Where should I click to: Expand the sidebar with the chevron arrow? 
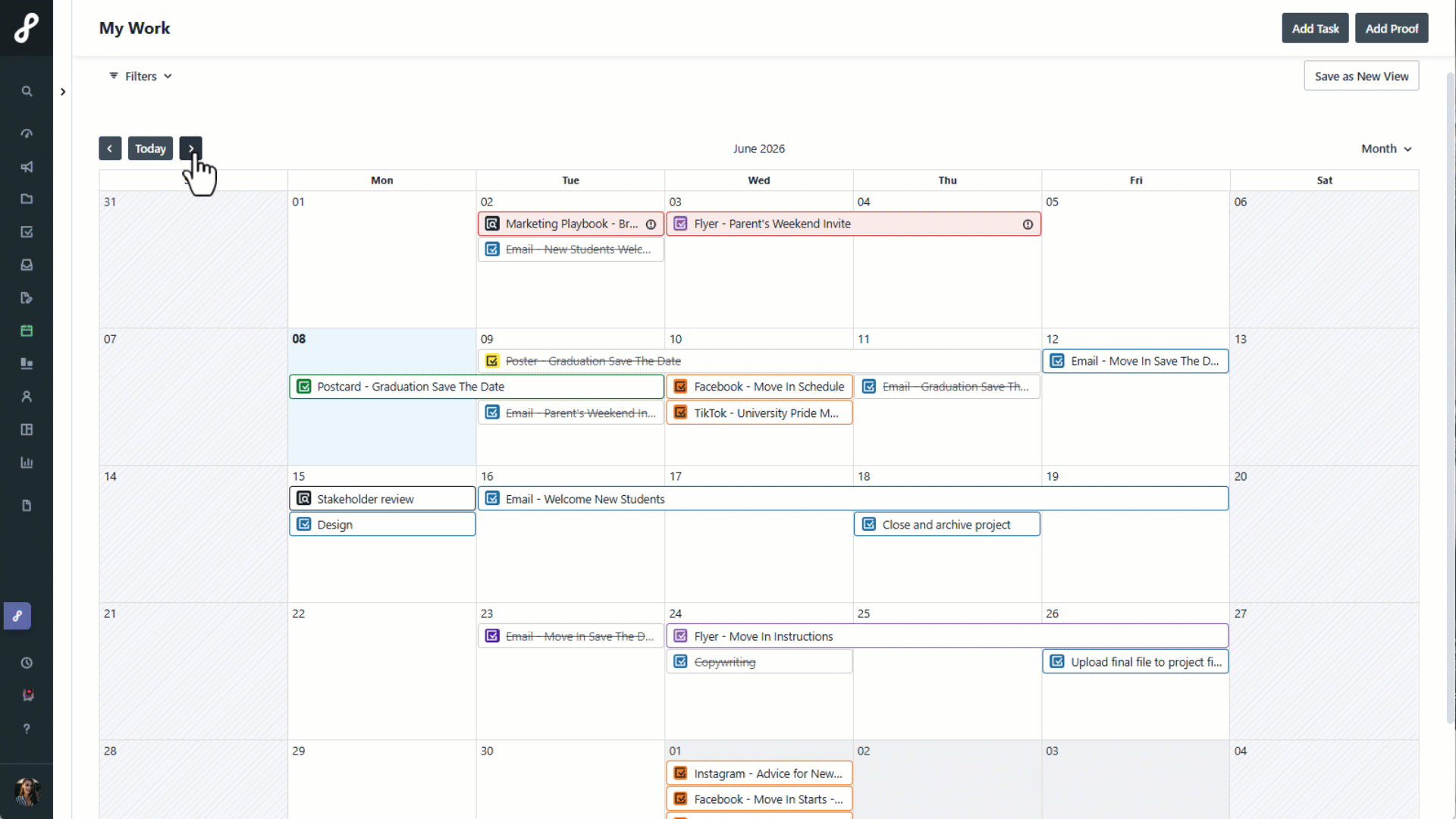63,92
